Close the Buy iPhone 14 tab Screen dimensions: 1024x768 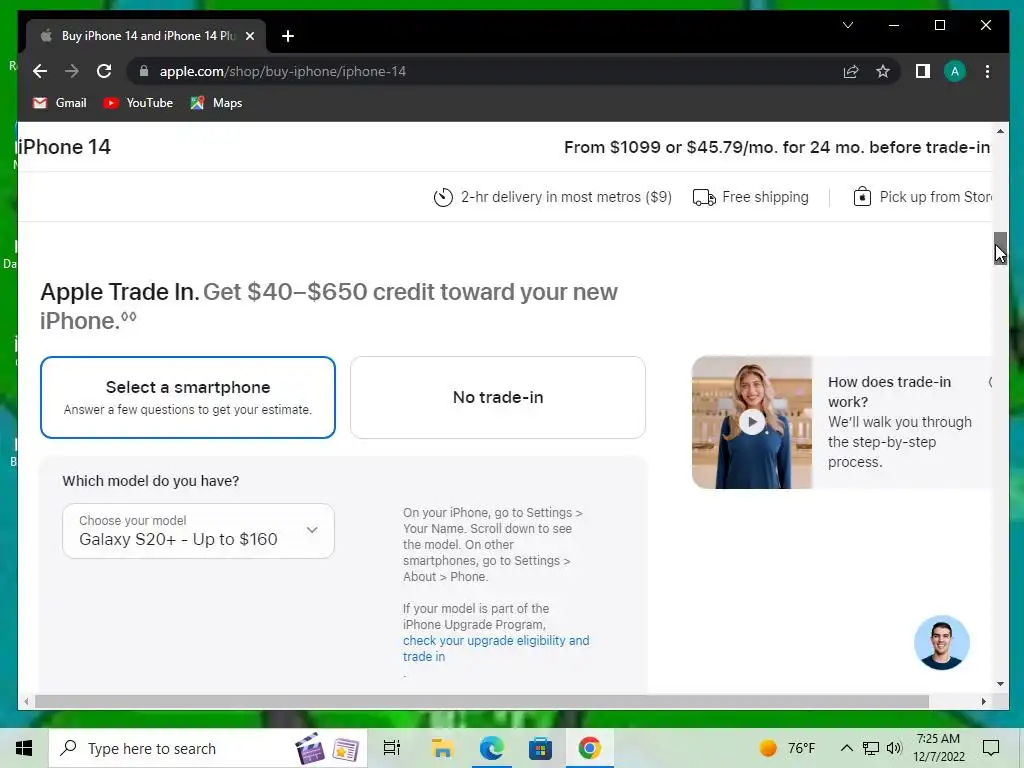(249, 36)
